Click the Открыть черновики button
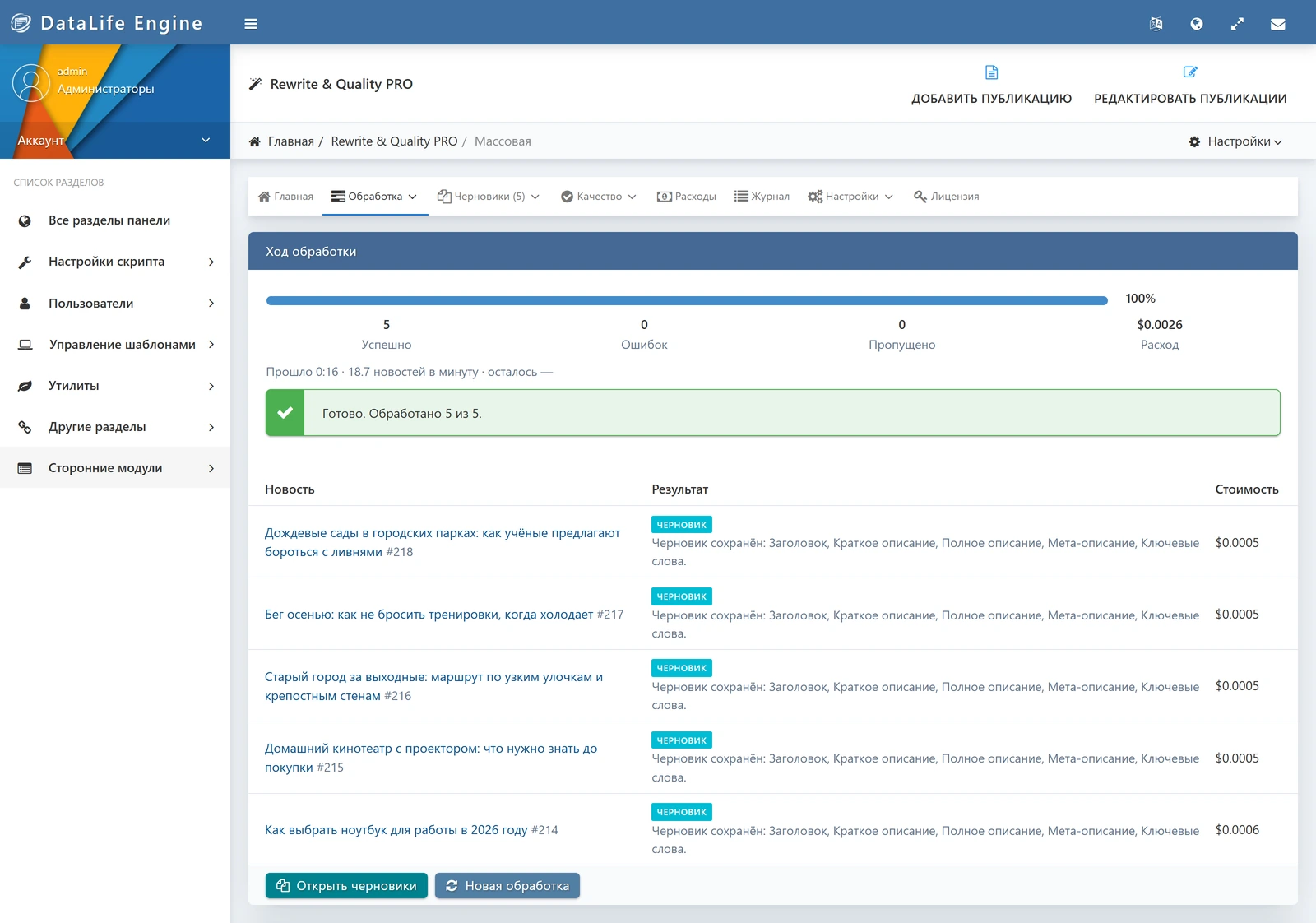Viewport: 1316px width, 923px height. tap(346, 886)
